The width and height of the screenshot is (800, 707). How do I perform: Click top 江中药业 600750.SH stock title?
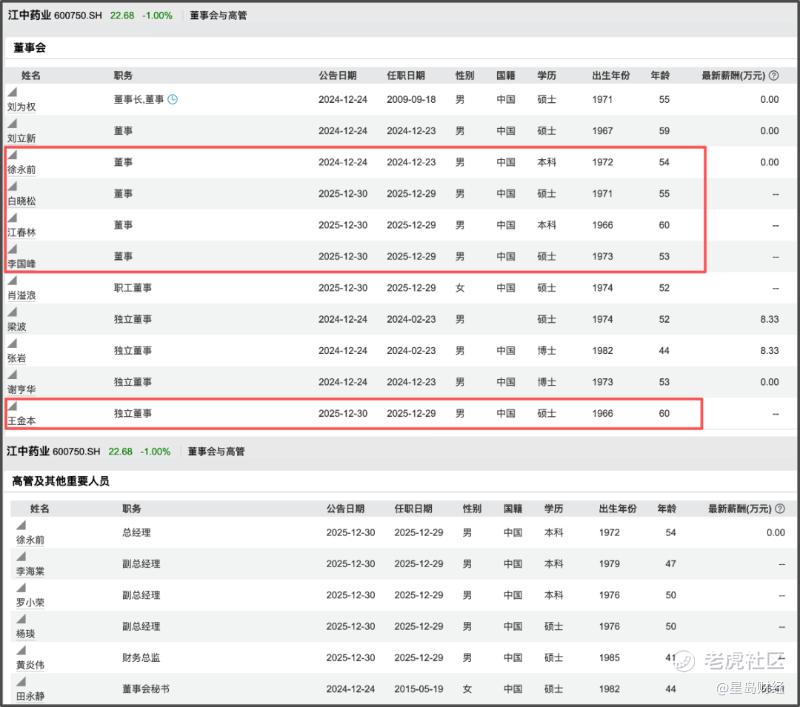tap(55, 15)
